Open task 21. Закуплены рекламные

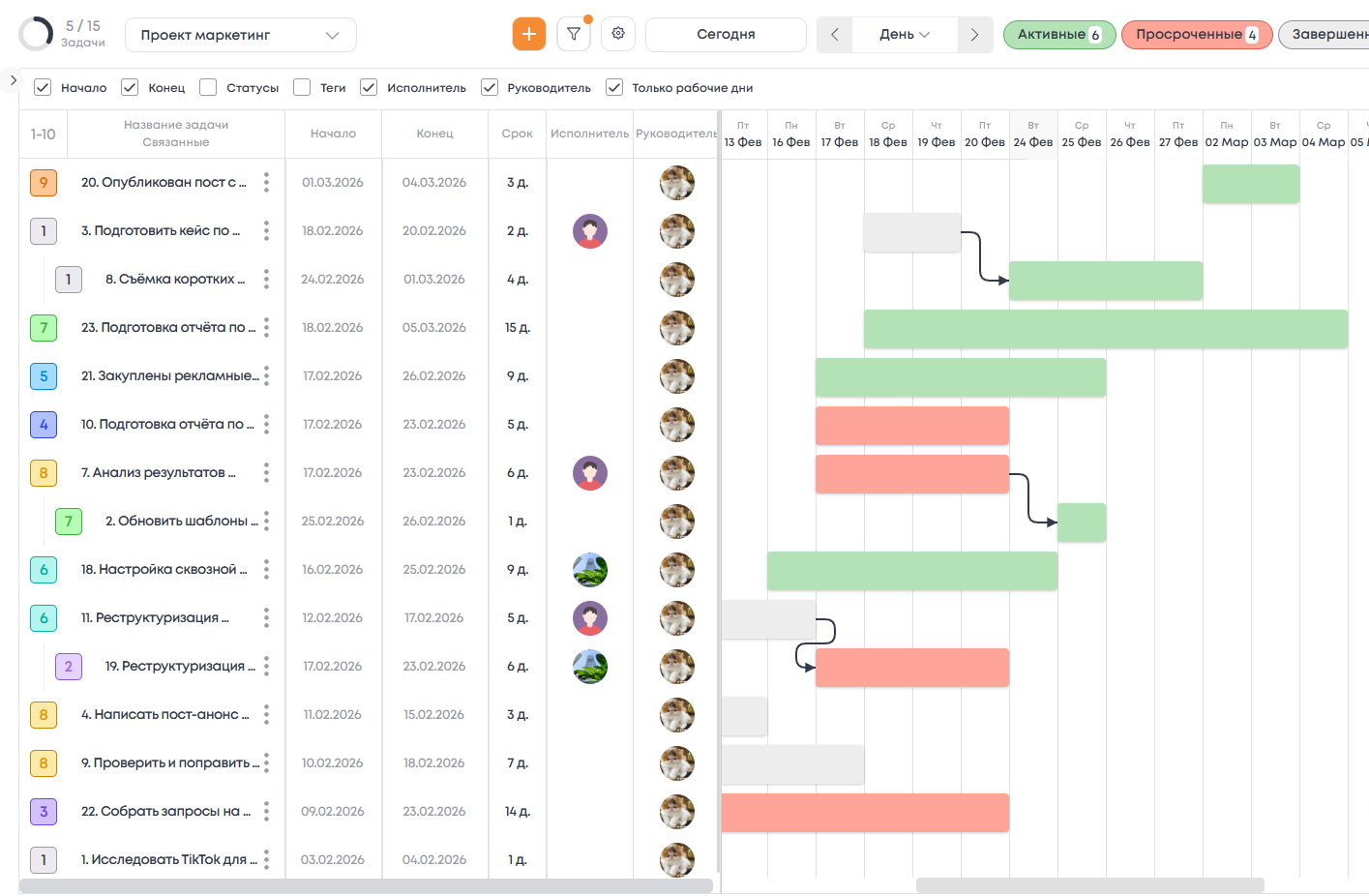169,376
